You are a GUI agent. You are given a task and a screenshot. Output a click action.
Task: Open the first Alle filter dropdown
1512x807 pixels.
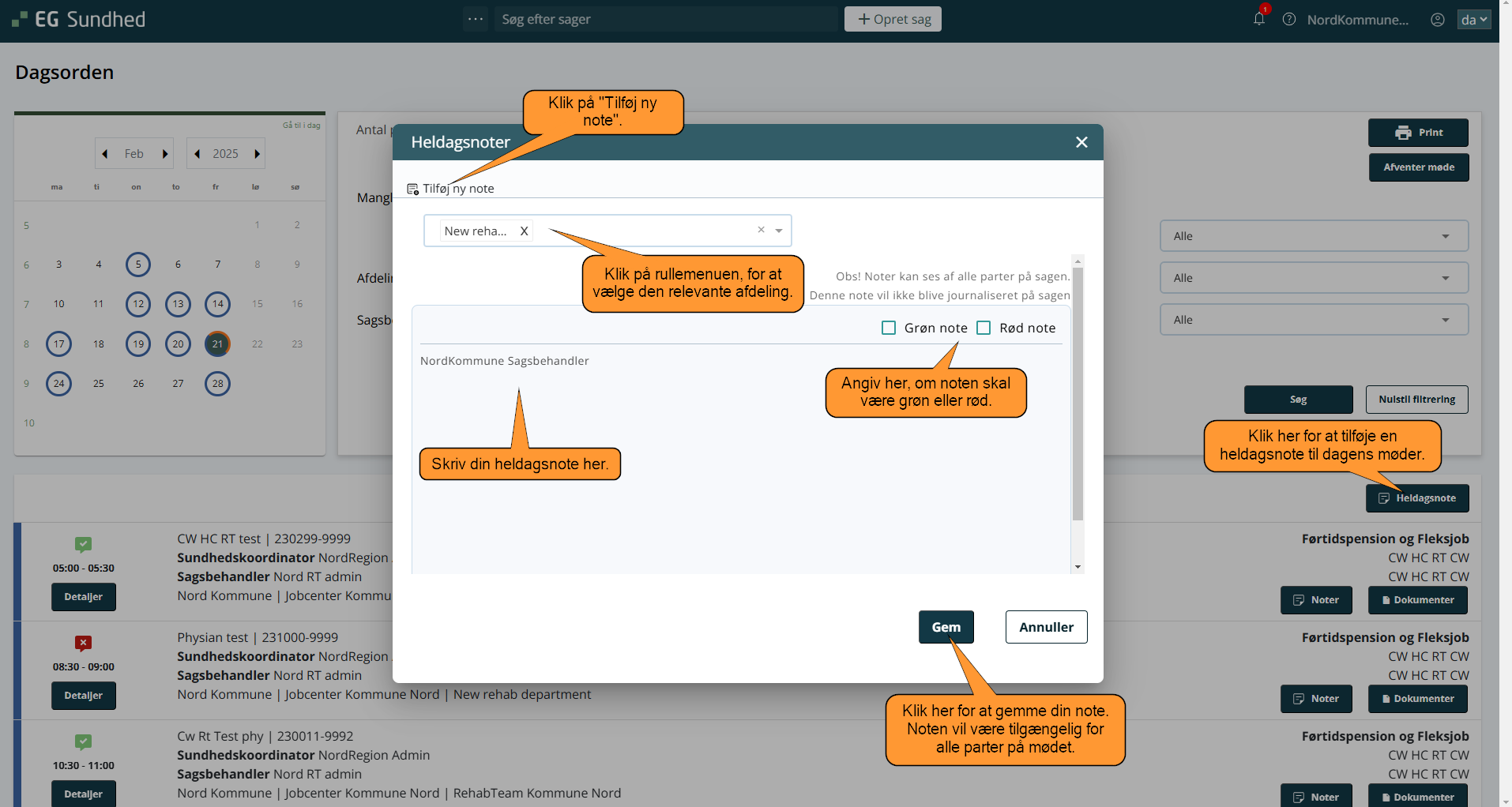1313,236
